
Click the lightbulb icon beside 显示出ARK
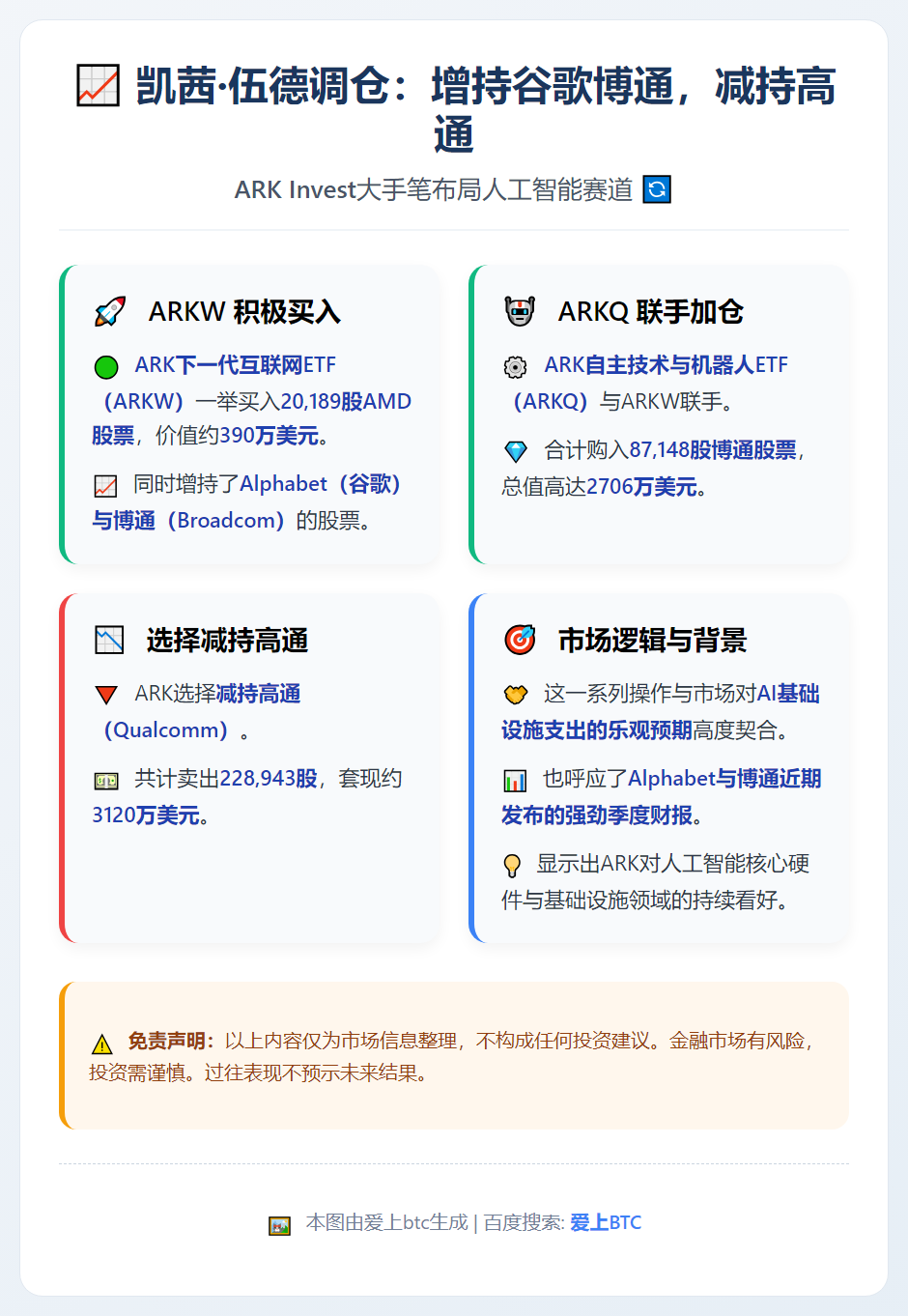[x=513, y=865]
